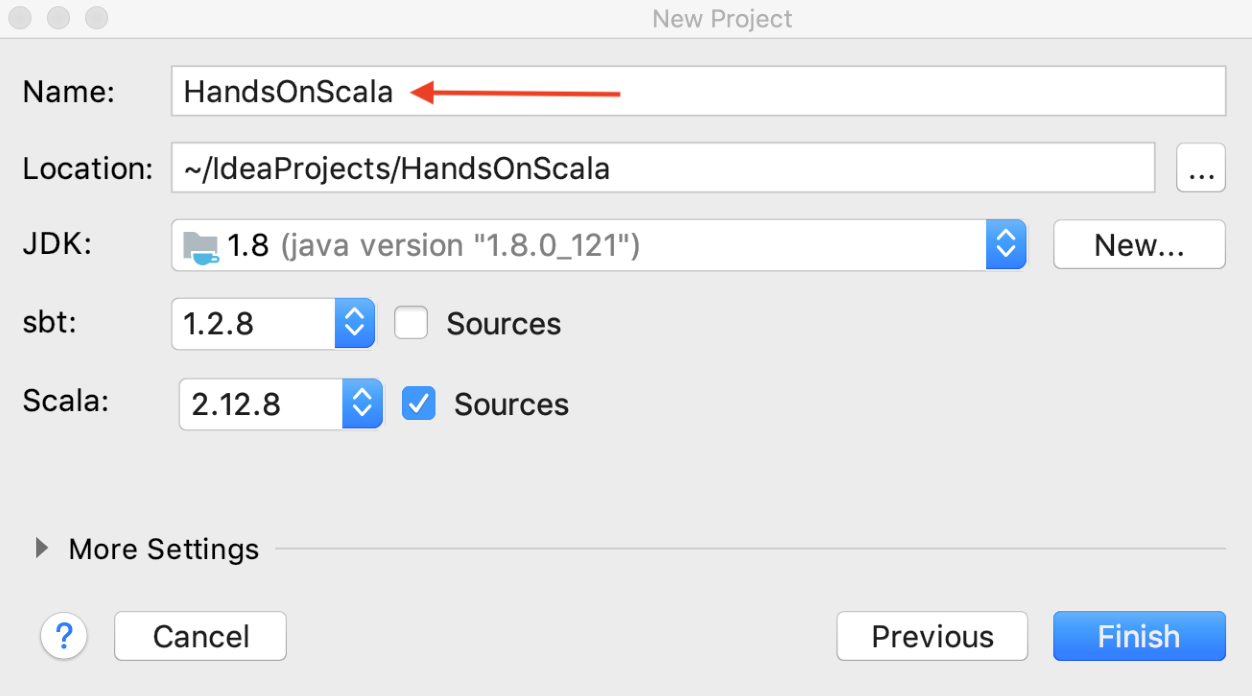Open the help question mark icon

click(x=64, y=636)
